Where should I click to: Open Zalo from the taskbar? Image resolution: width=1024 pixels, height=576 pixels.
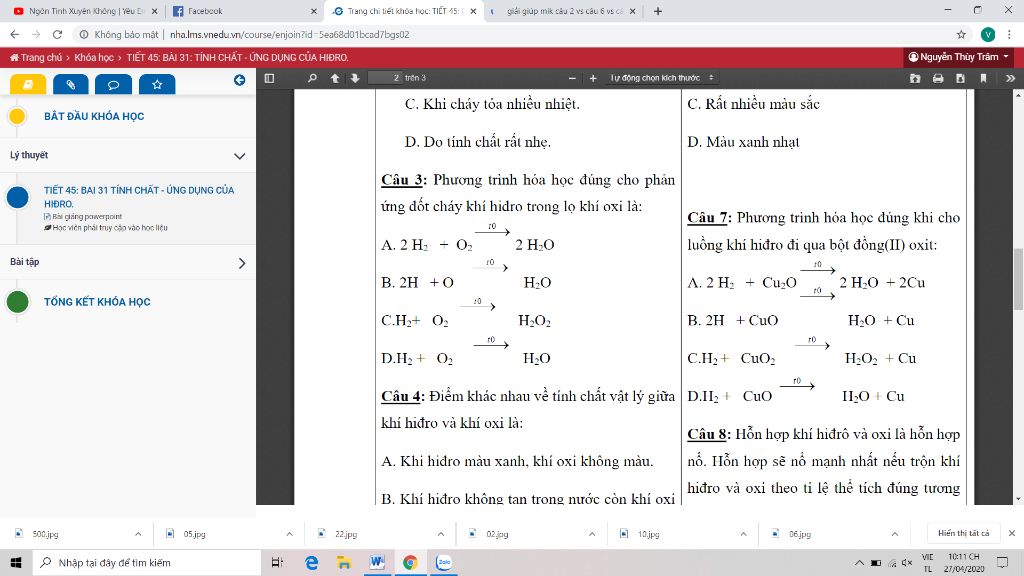pos(443,562)
